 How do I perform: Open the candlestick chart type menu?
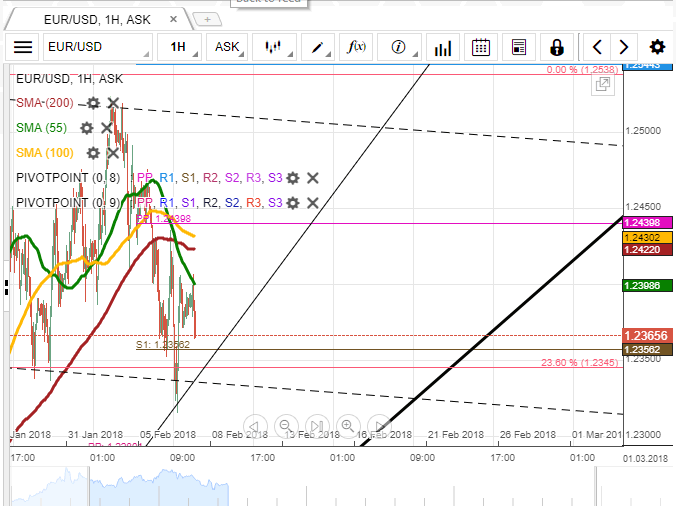point(274,47)
